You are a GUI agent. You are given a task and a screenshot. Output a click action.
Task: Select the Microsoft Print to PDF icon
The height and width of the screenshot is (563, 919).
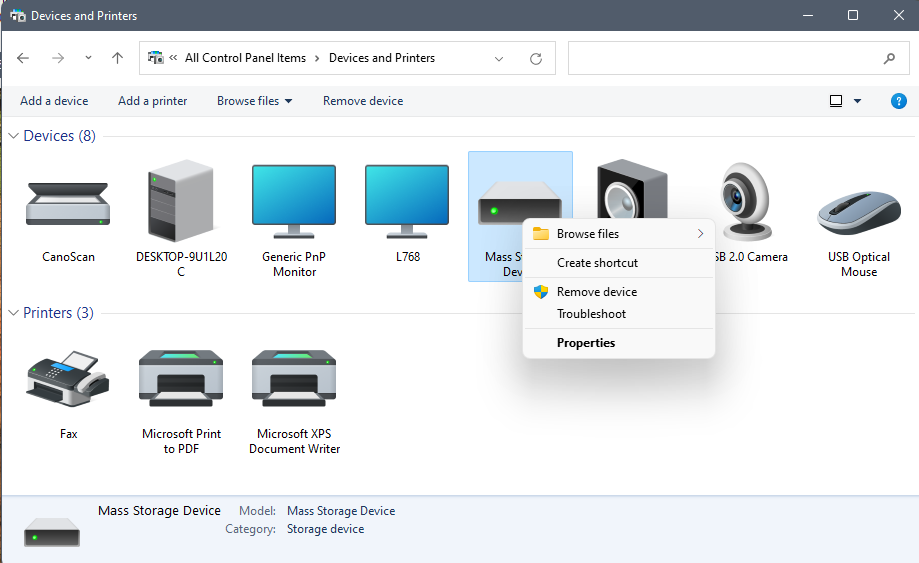point(181,378)
